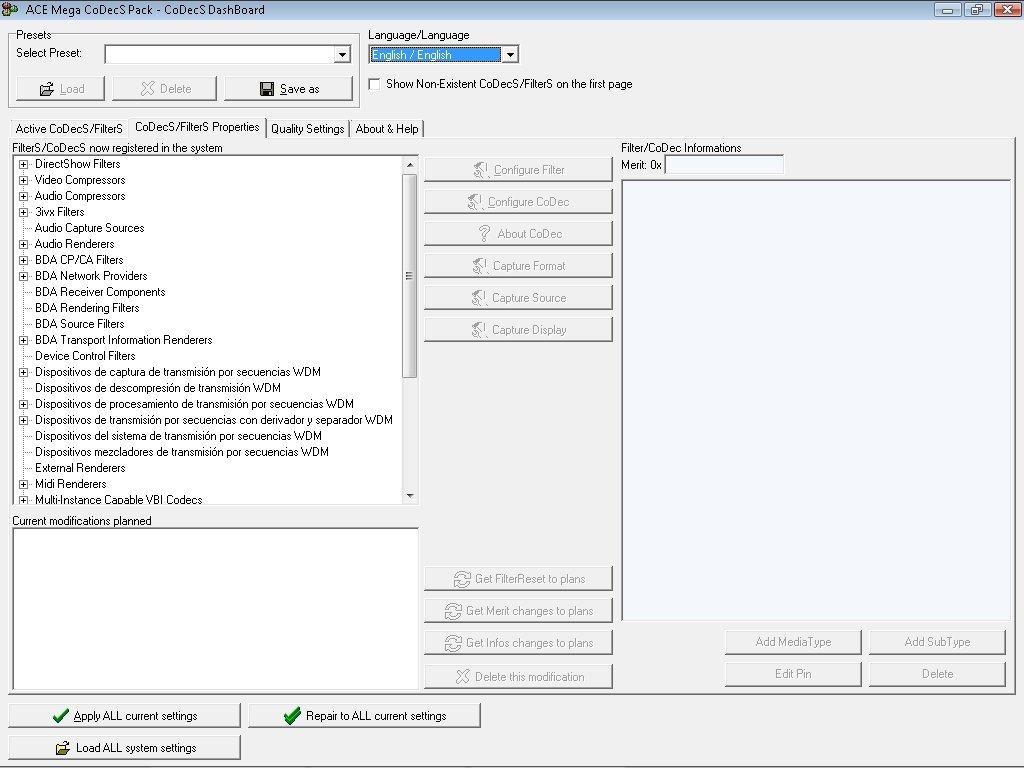Click the ACE Mega CoDecS title bar icon
Viewport: 1024px width, 768px height.
(x=9, y=9)
